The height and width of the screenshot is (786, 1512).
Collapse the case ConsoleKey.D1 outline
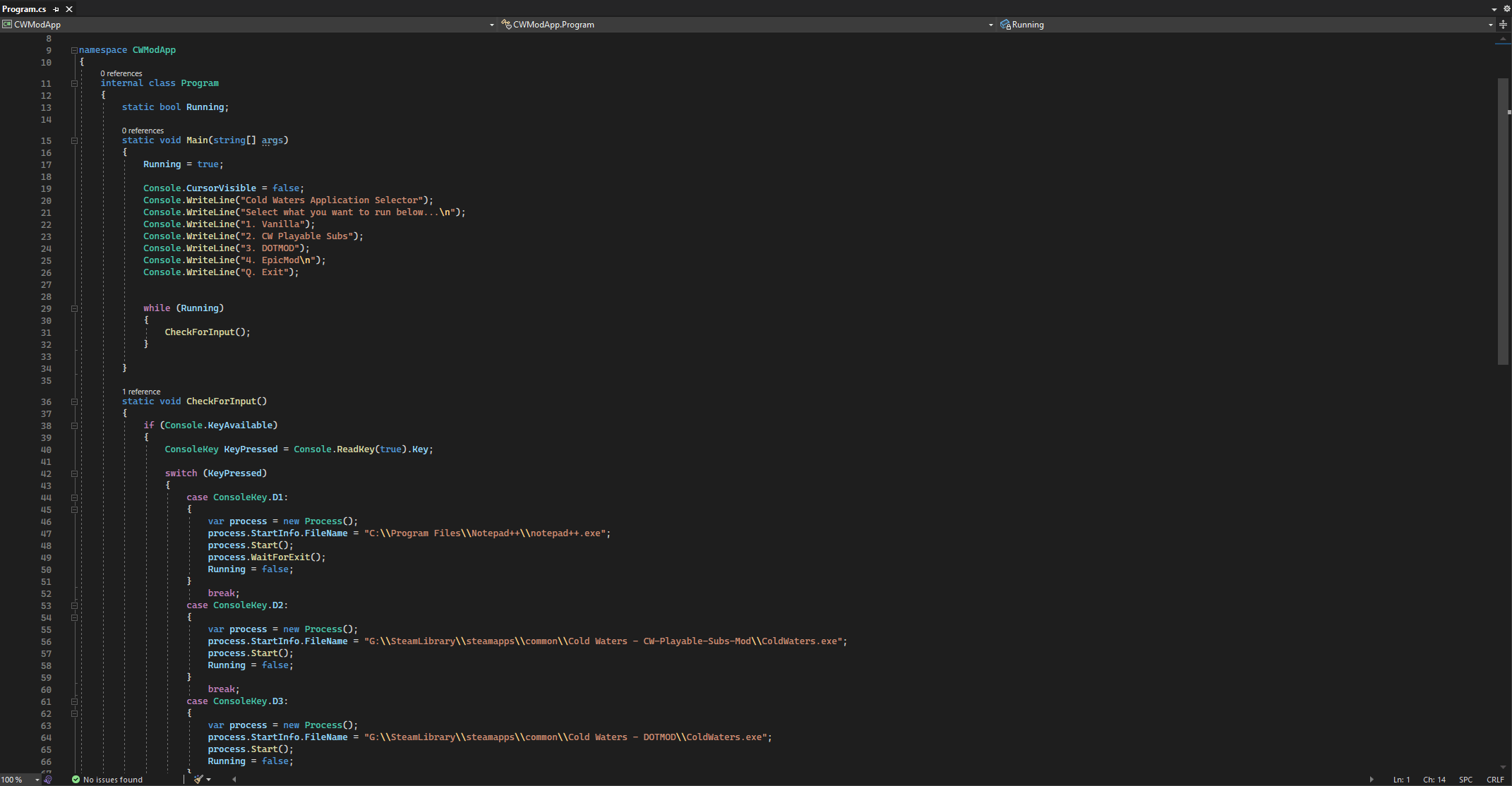(x=74, y=497)
